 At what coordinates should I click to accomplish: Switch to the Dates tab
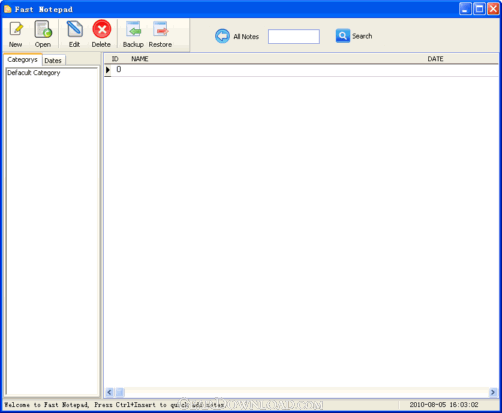point(53,60)
